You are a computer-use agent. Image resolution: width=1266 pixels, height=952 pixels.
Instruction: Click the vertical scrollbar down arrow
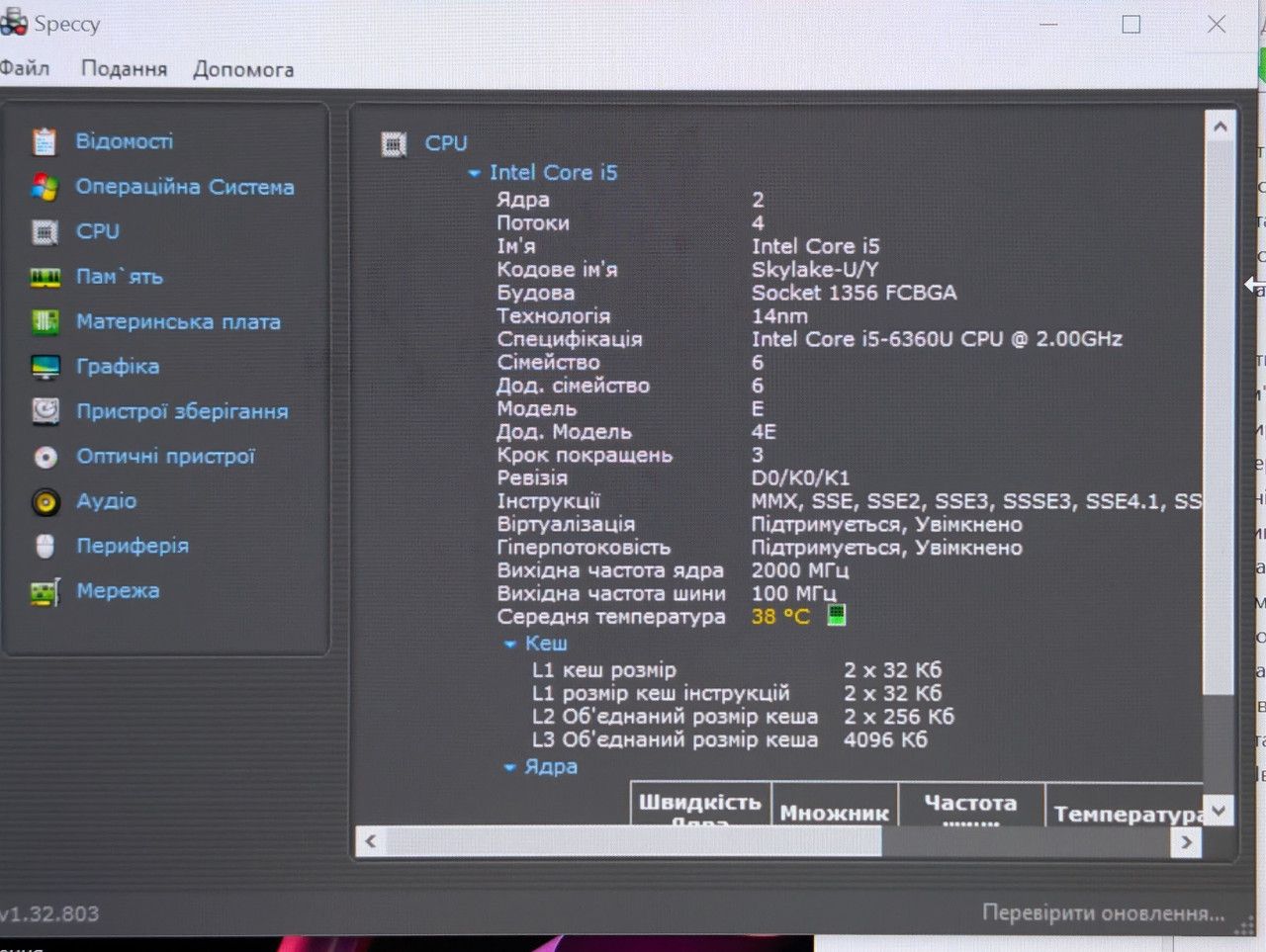coord(1219,811)
